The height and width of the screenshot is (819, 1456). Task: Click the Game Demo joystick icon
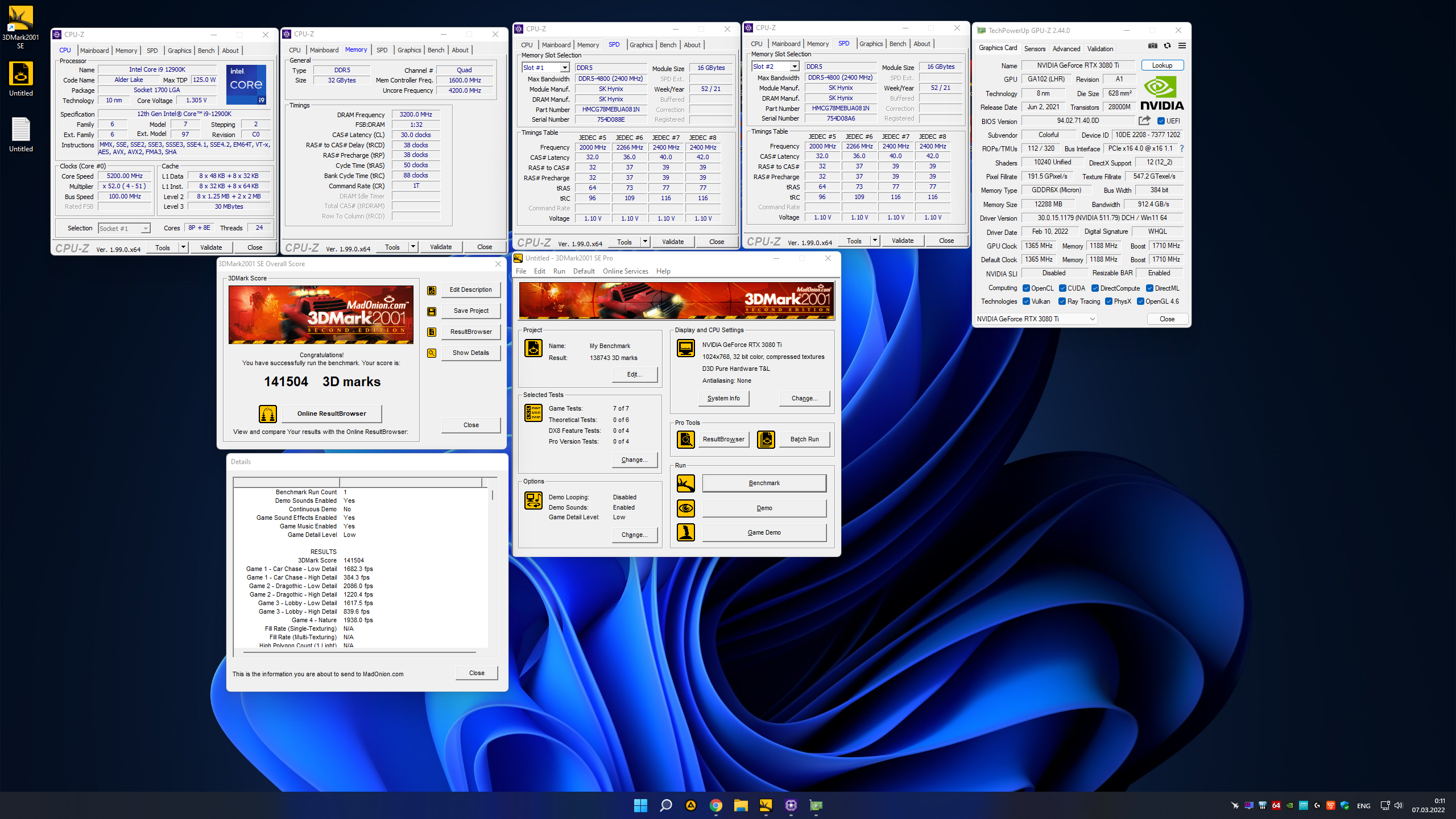point(686,532)
